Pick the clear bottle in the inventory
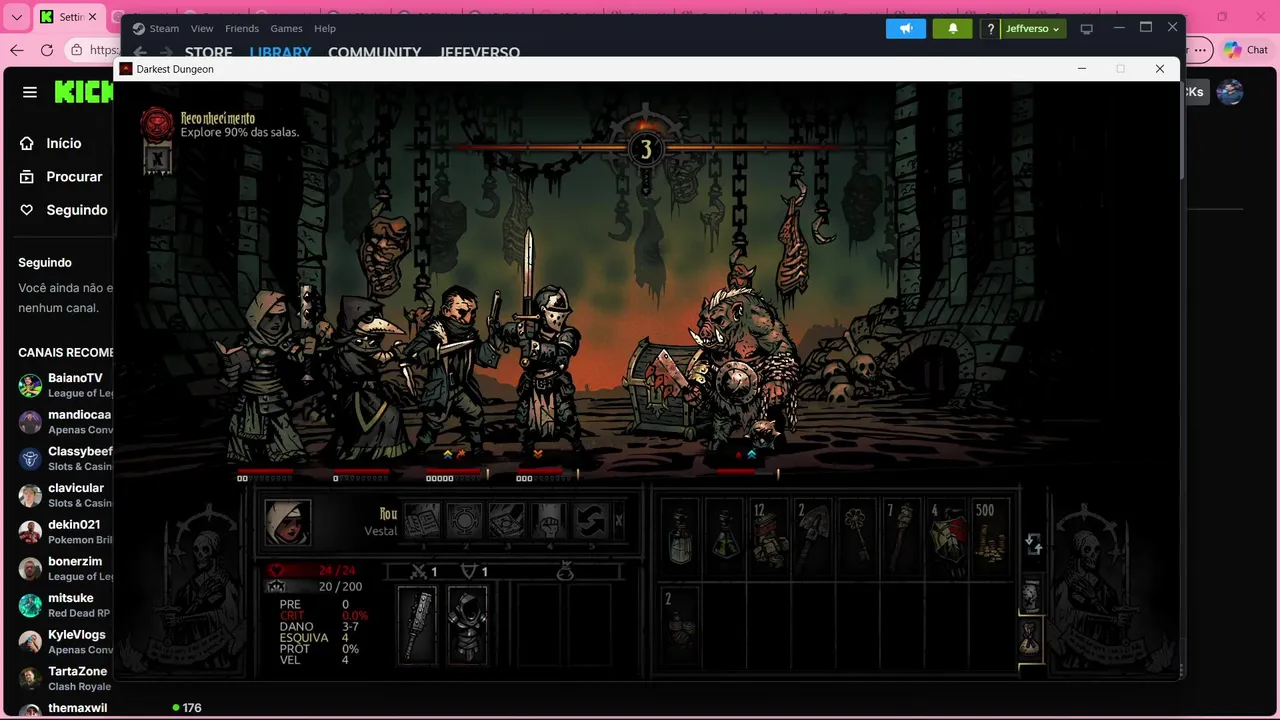The image size is (1280, 720). tap(680, 535)
